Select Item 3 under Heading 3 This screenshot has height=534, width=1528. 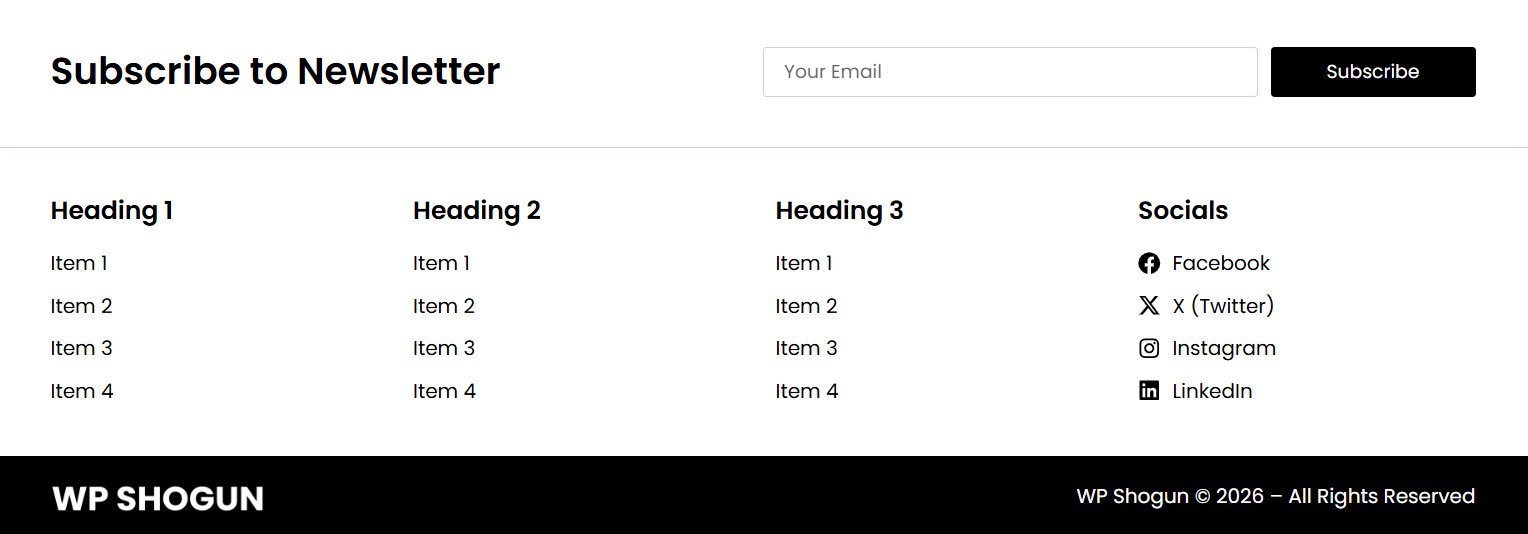click(806, 348)
